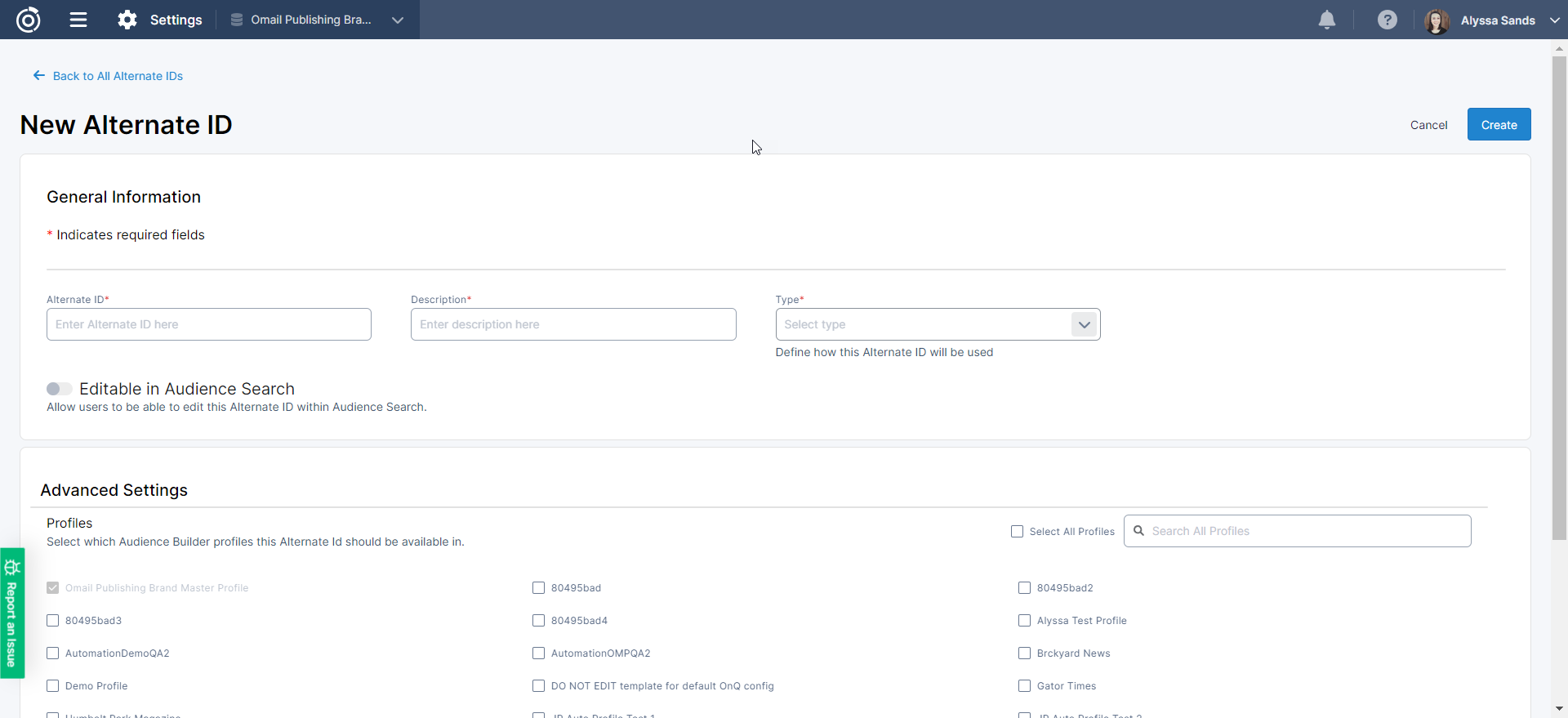The image size is (1568, 718).
Task: Click into the Alternate ID input field
Action: point(209,324)
